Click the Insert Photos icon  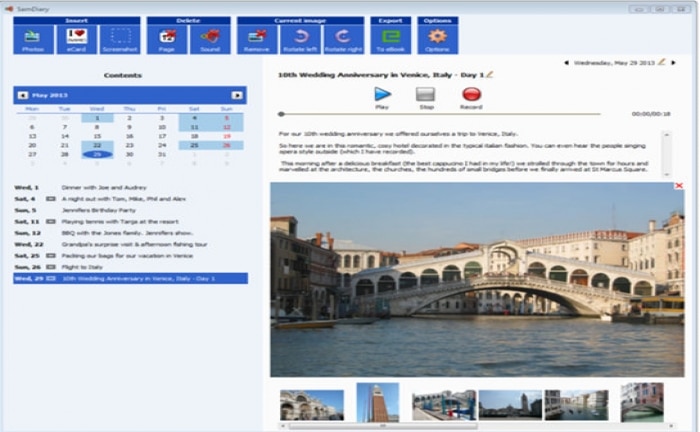(33, 38)
